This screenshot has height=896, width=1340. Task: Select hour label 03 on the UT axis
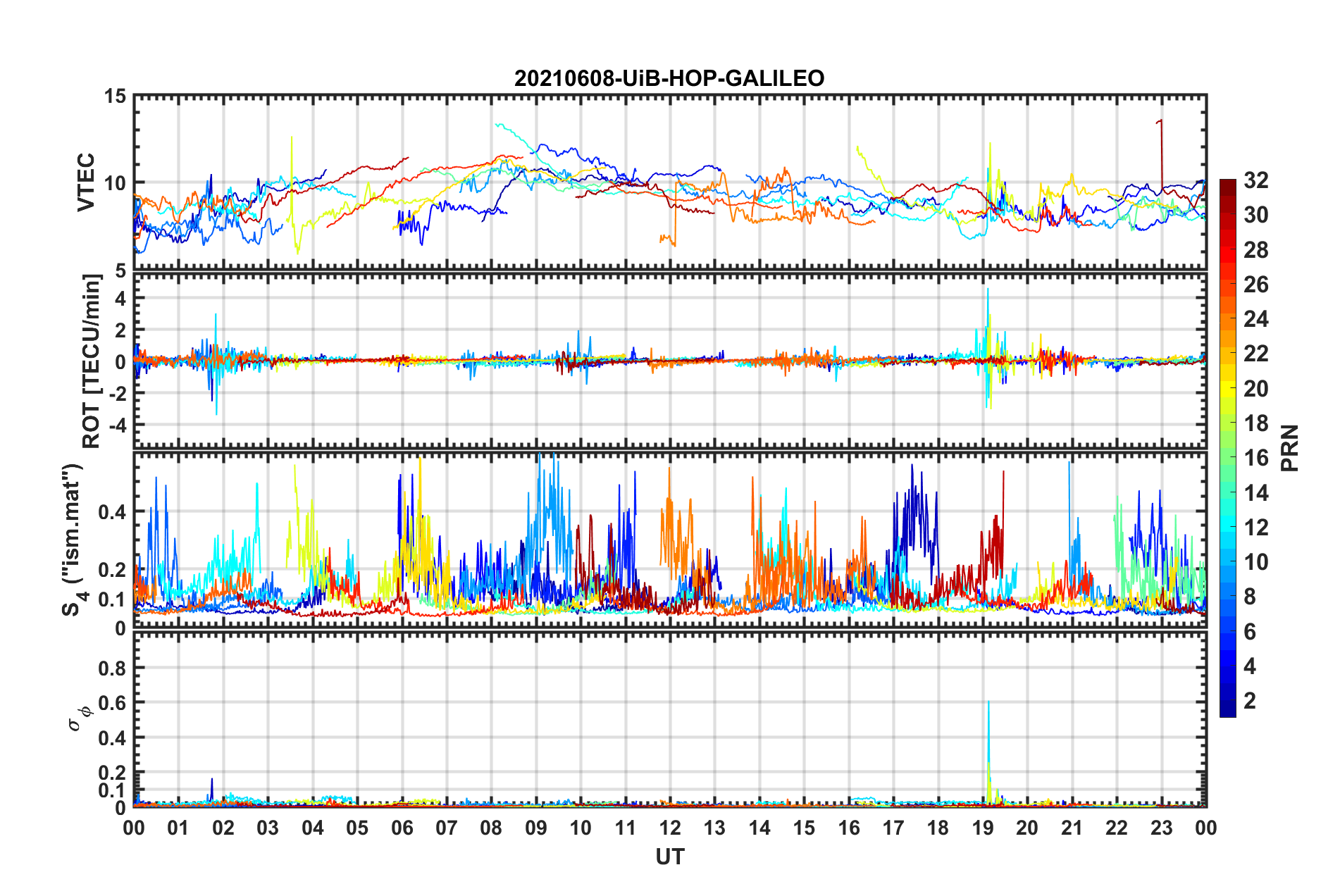(268, 828)
